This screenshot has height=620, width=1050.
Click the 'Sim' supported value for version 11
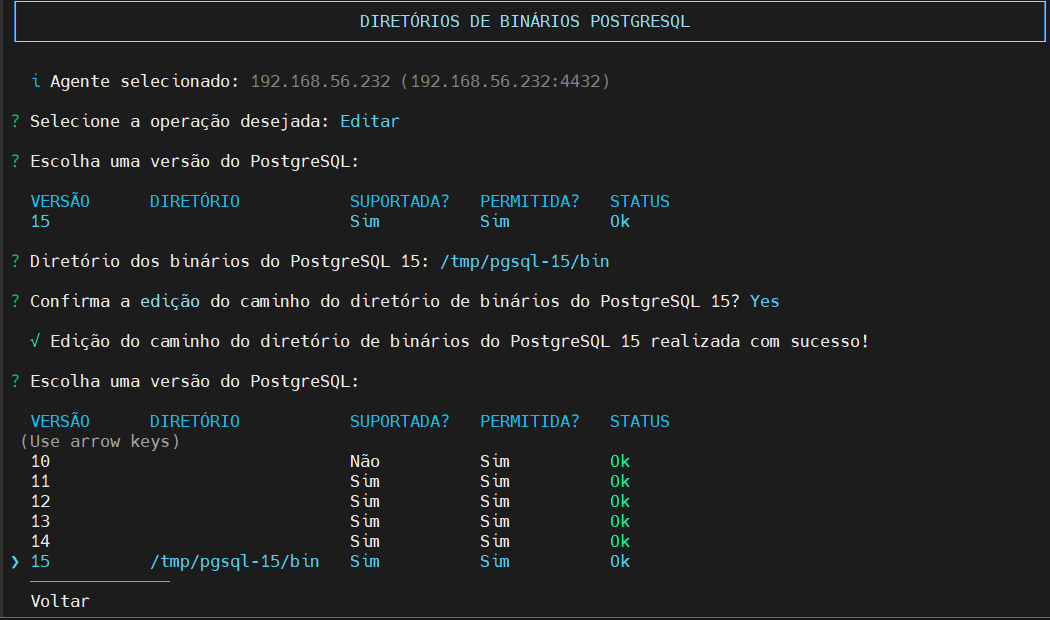pos(364,481)
